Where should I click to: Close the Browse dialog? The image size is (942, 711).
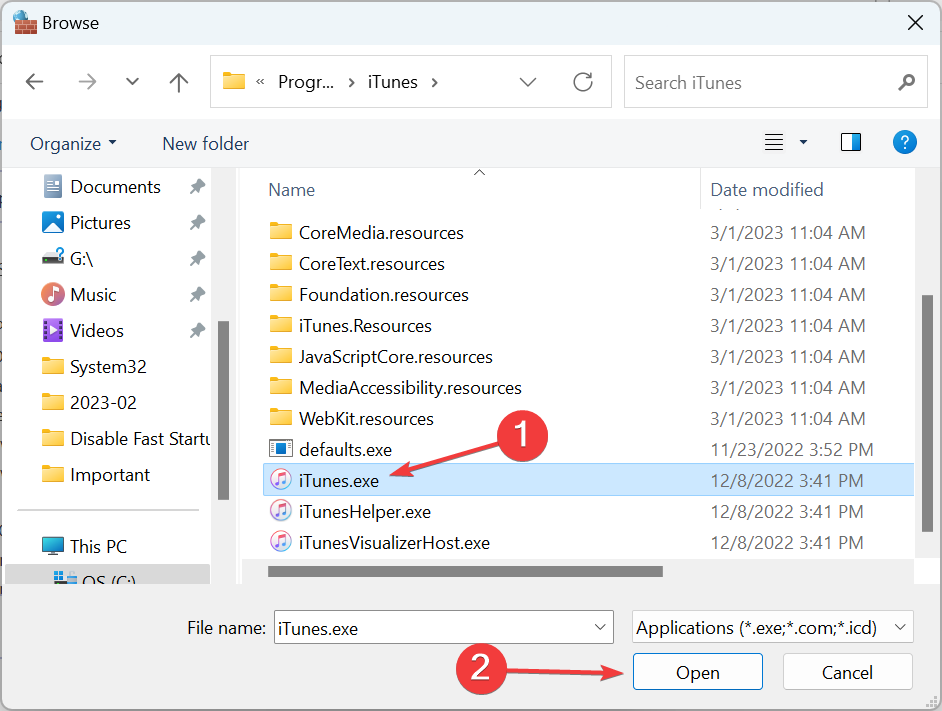click(x=915, y=23)
